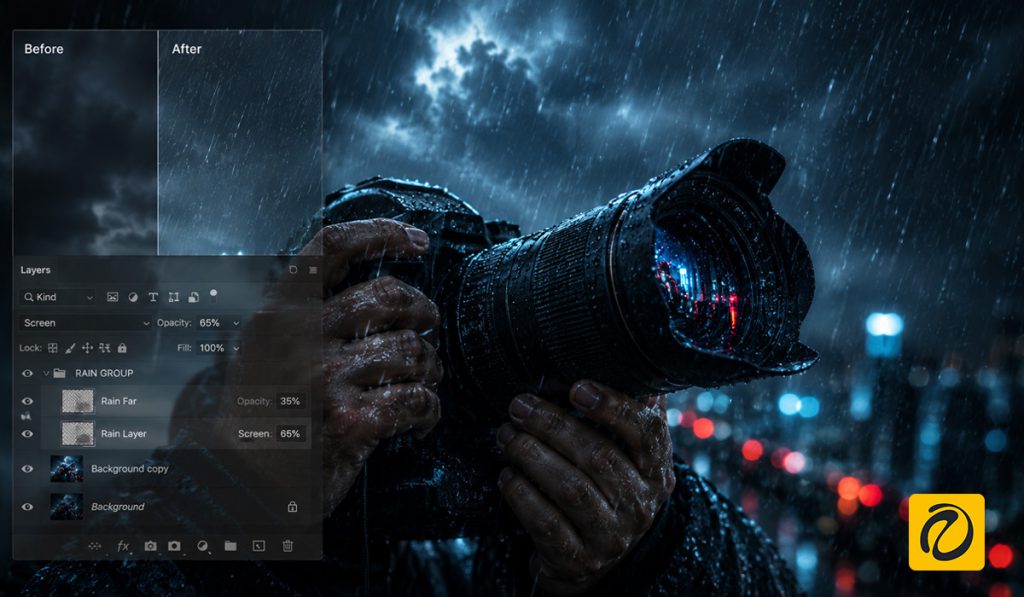1024x597 pixels.
Task: Click the Rain Layer name text
Action: click(x=123, y=434)
